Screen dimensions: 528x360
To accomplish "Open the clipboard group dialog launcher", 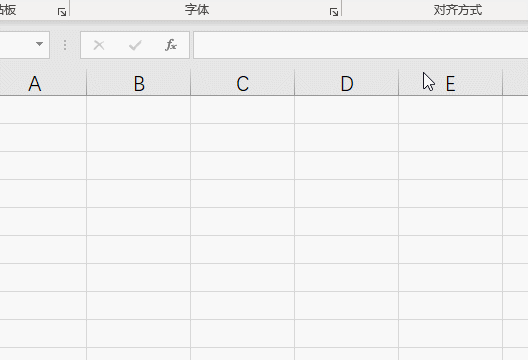I will point(62,12).
